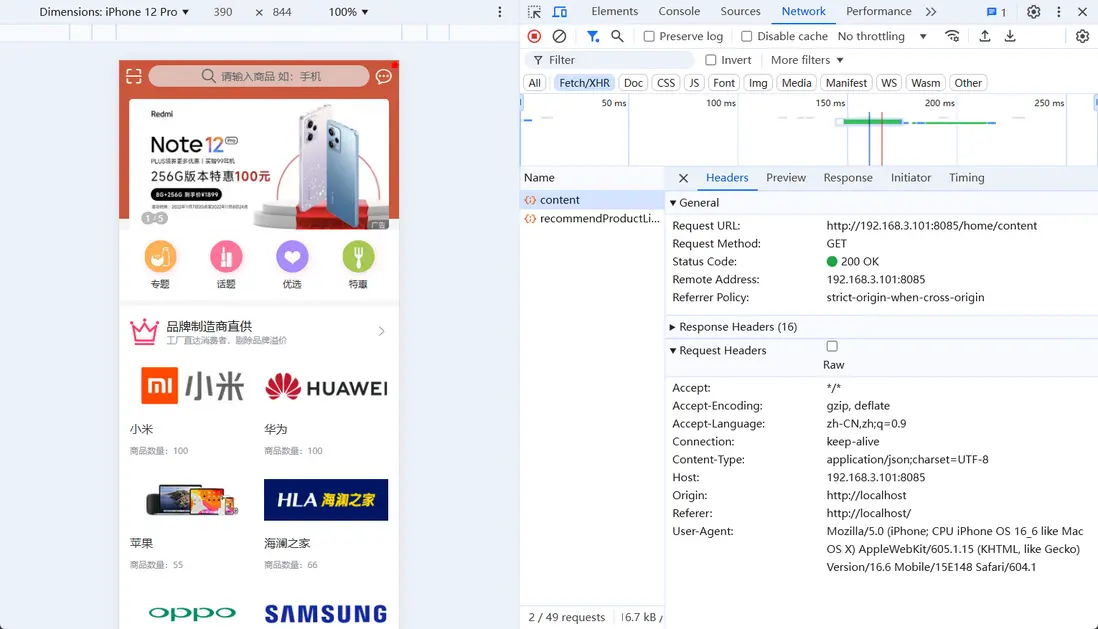Tick the Raw request headers checkbox

[832, 346]
